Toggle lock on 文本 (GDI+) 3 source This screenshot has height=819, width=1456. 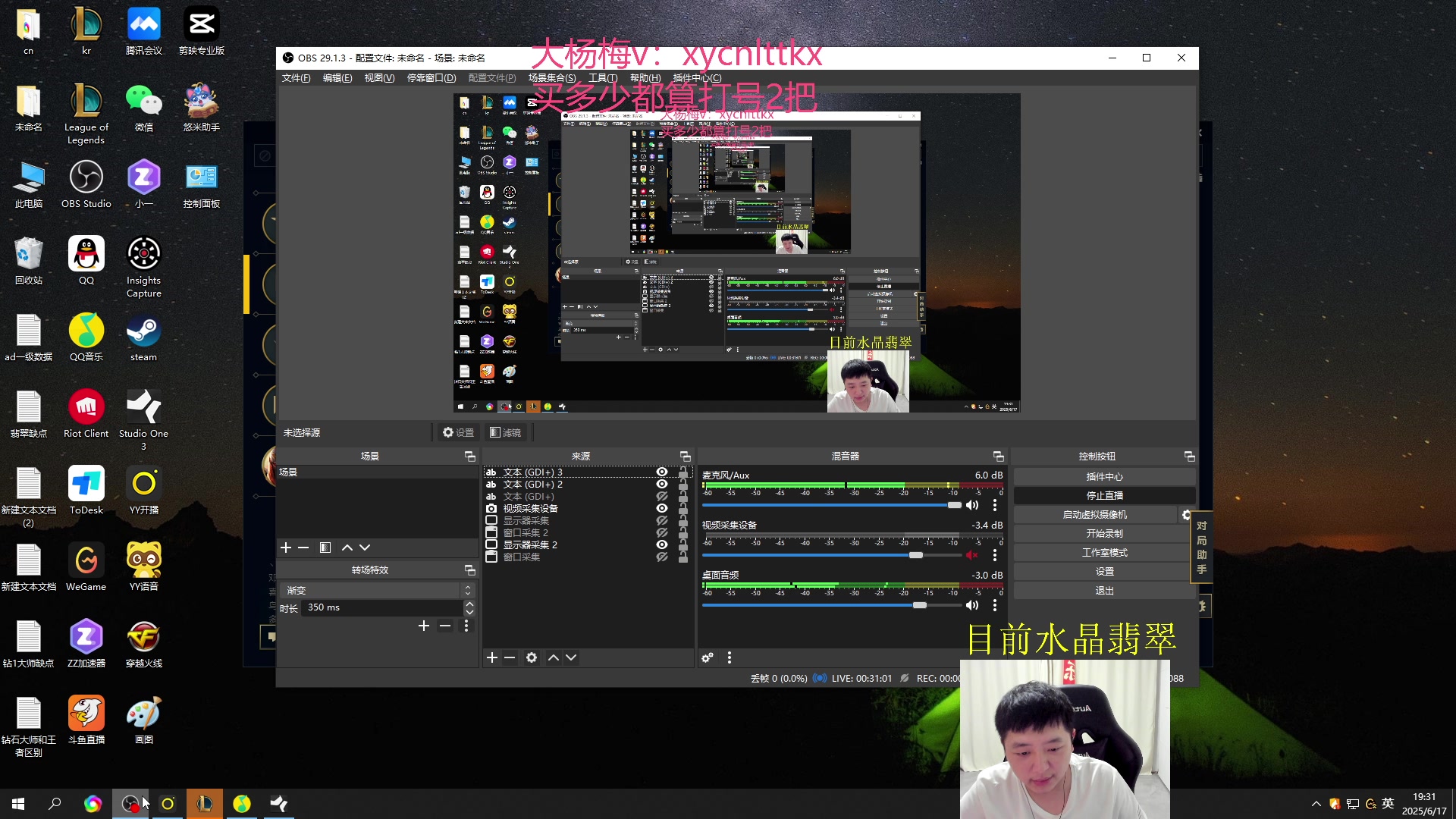pos(683,472)
